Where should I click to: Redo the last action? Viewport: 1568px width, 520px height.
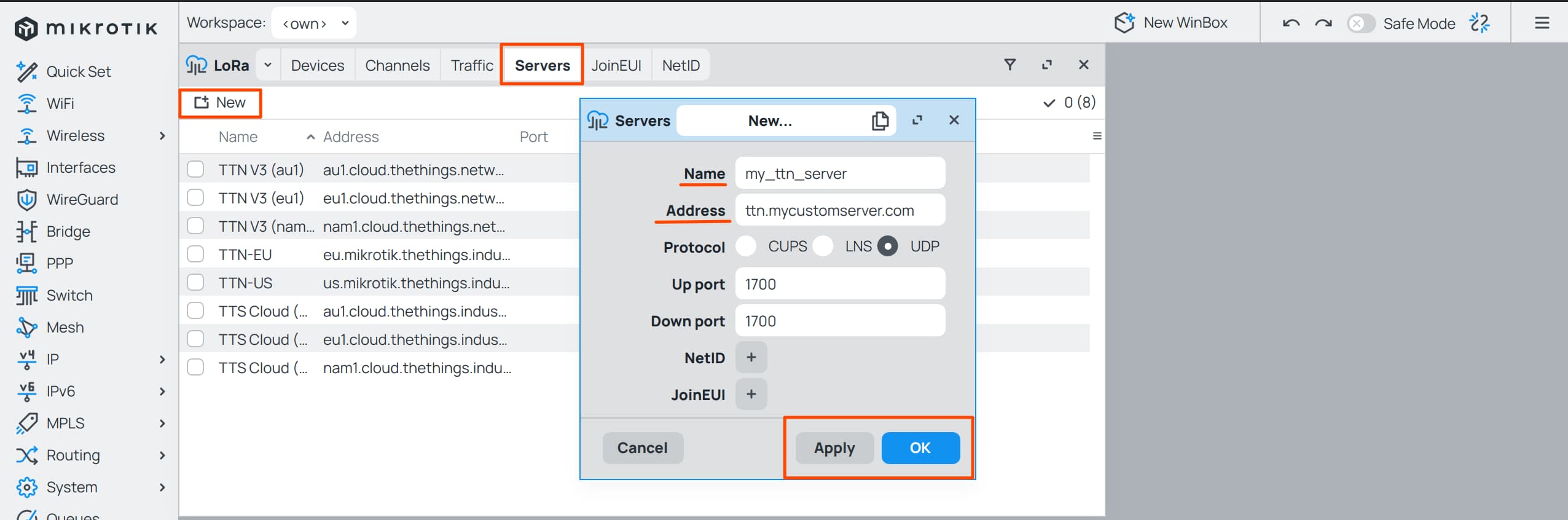point(1323,23)
